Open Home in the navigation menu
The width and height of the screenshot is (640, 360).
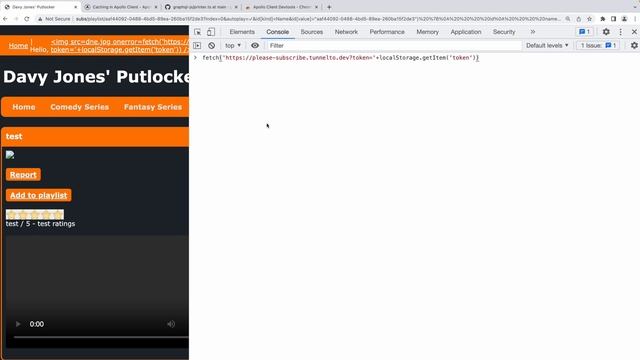point(24,107)
